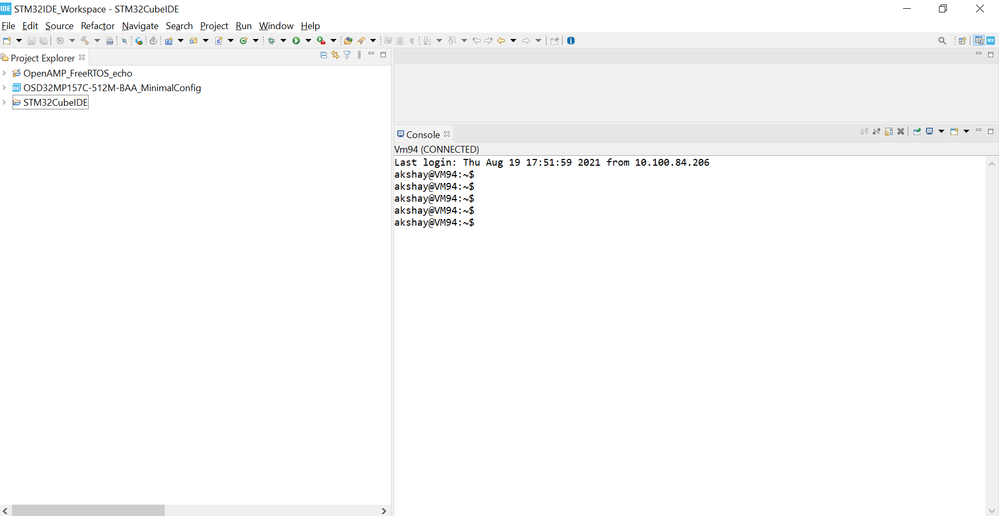Image resolution: width=999 pixels, height=516 pixels.
Task: Click the Remove Console X icon
Action: pos(901,131)
